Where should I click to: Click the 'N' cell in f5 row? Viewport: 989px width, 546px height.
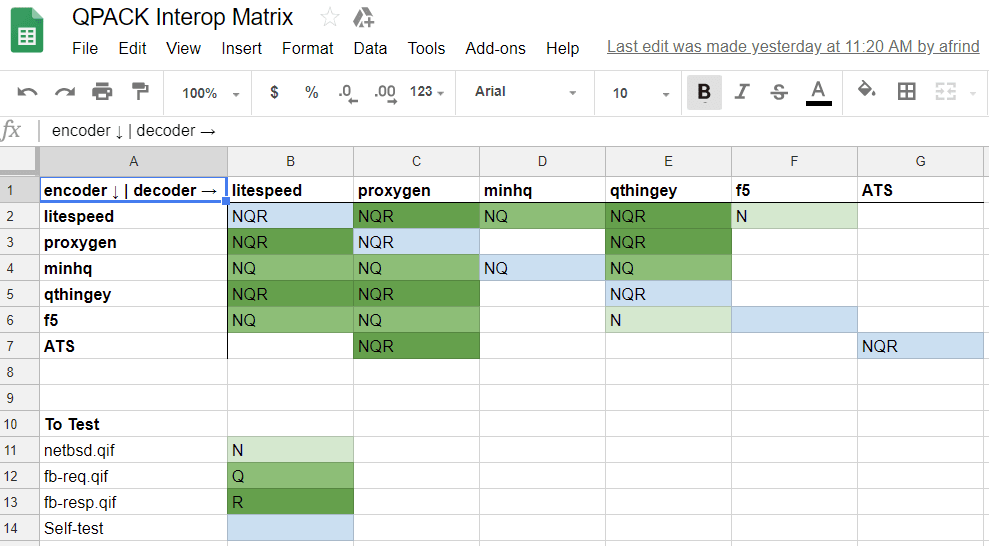click(669, 320)
